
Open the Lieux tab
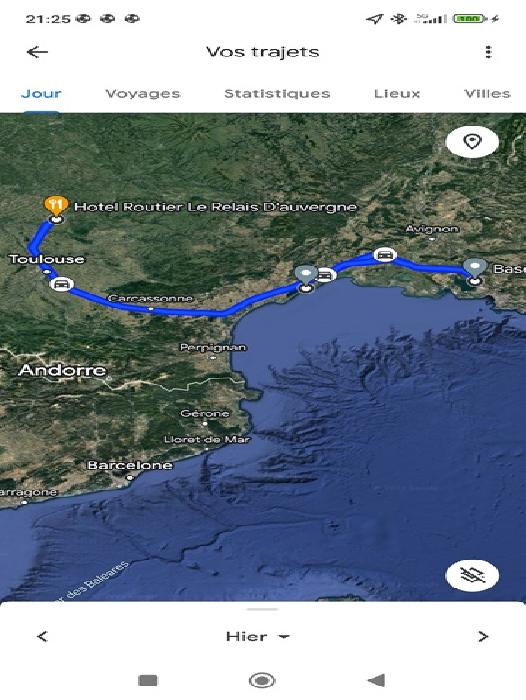tap(397, 93)
